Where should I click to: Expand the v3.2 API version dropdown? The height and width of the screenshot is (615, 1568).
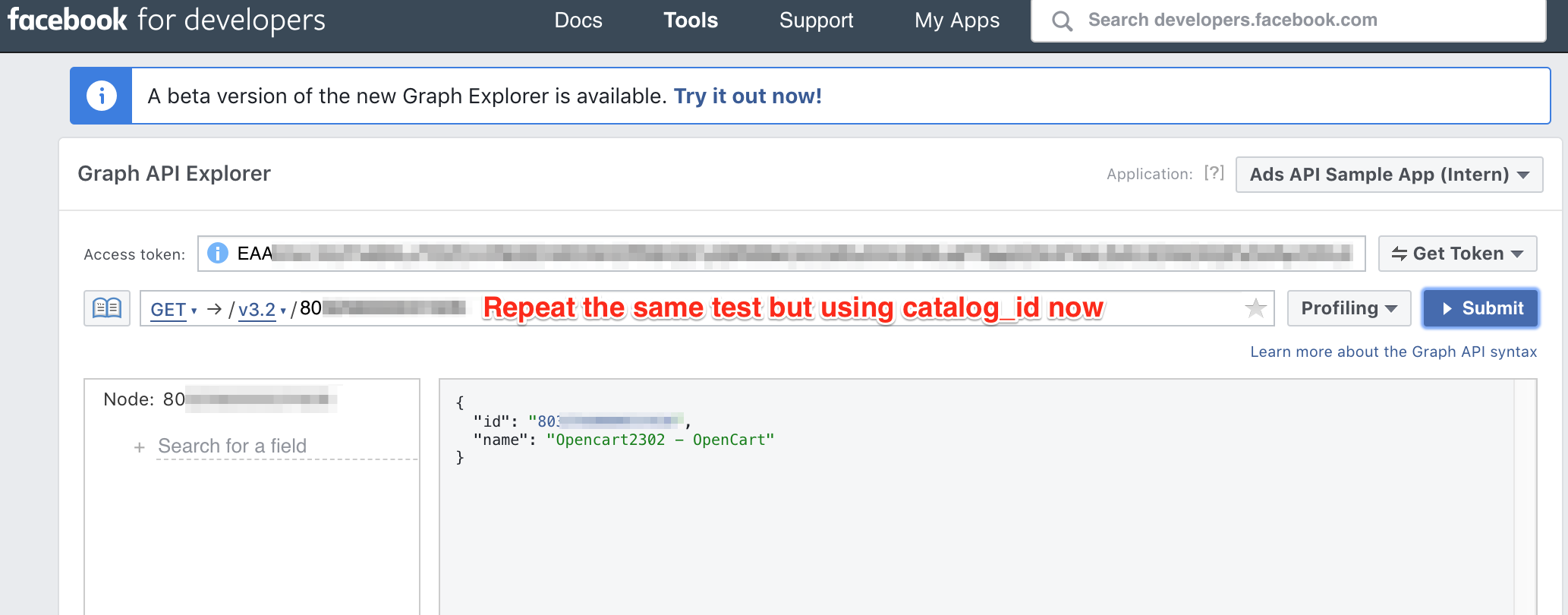pos(262,310)
